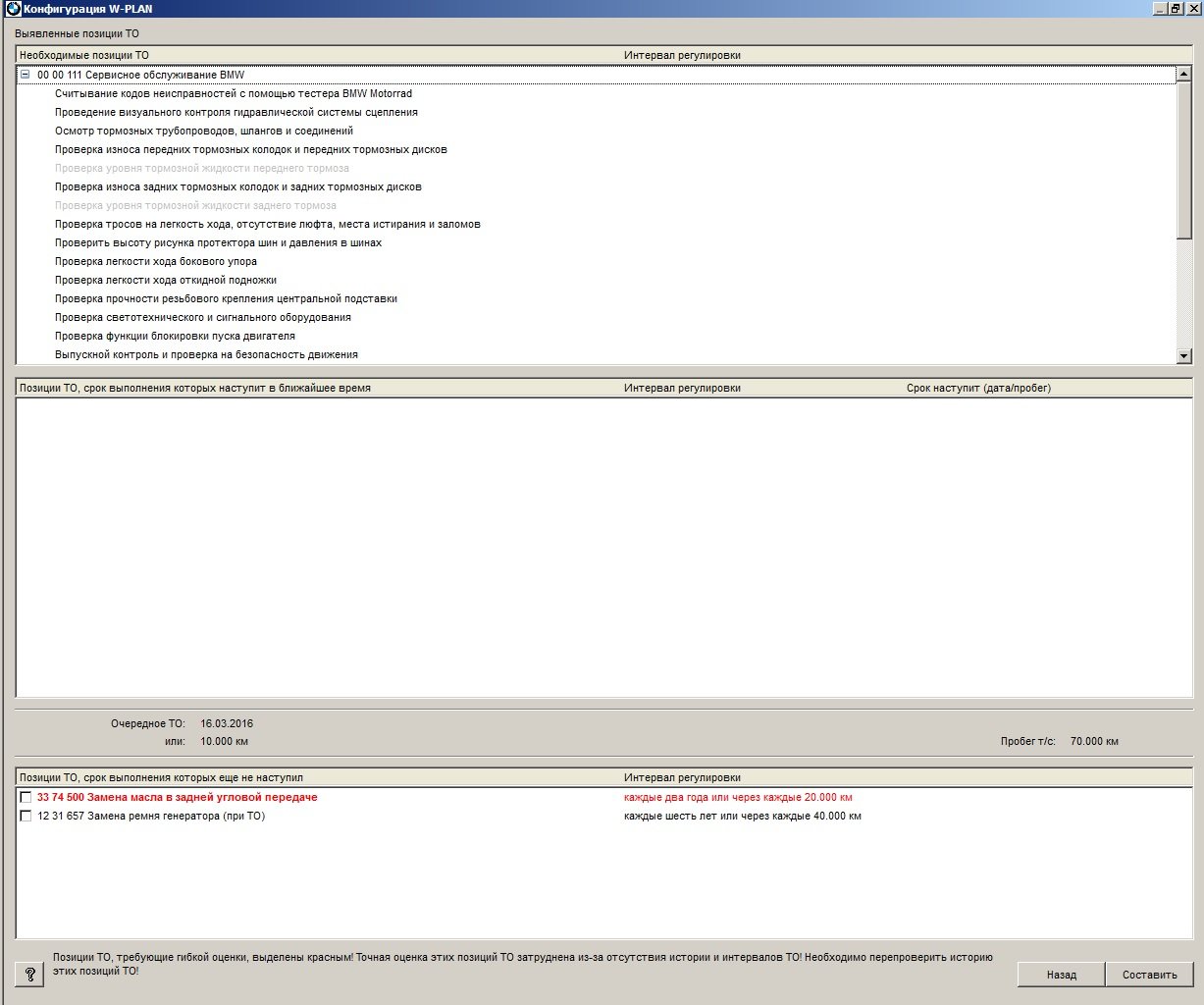
Task: Restore the window using title bar button
Action: click(x=1176, y=8)
